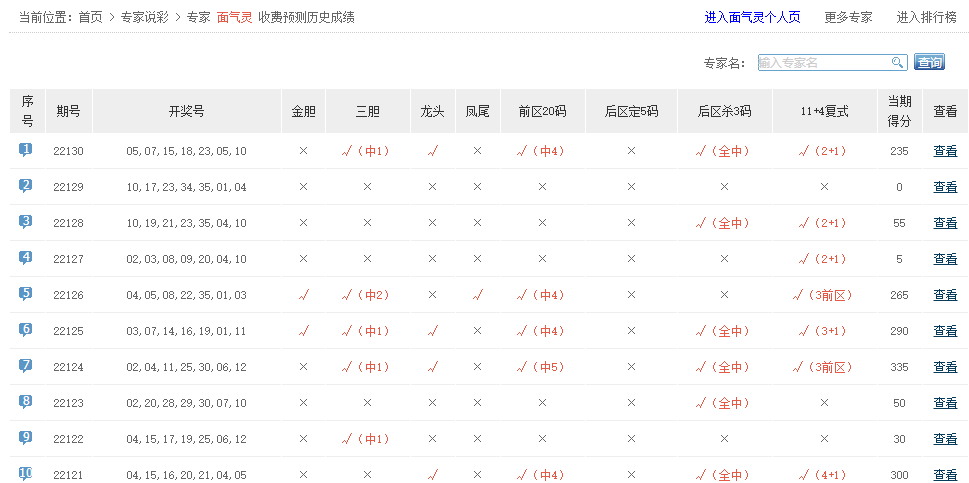969x483 pixels.
Task: Click the rank 3 number badge
Action: click(x=26, y=222)
